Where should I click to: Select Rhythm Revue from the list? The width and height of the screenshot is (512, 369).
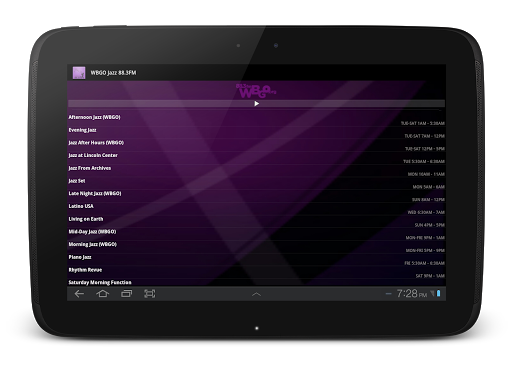tap(85, 270)
